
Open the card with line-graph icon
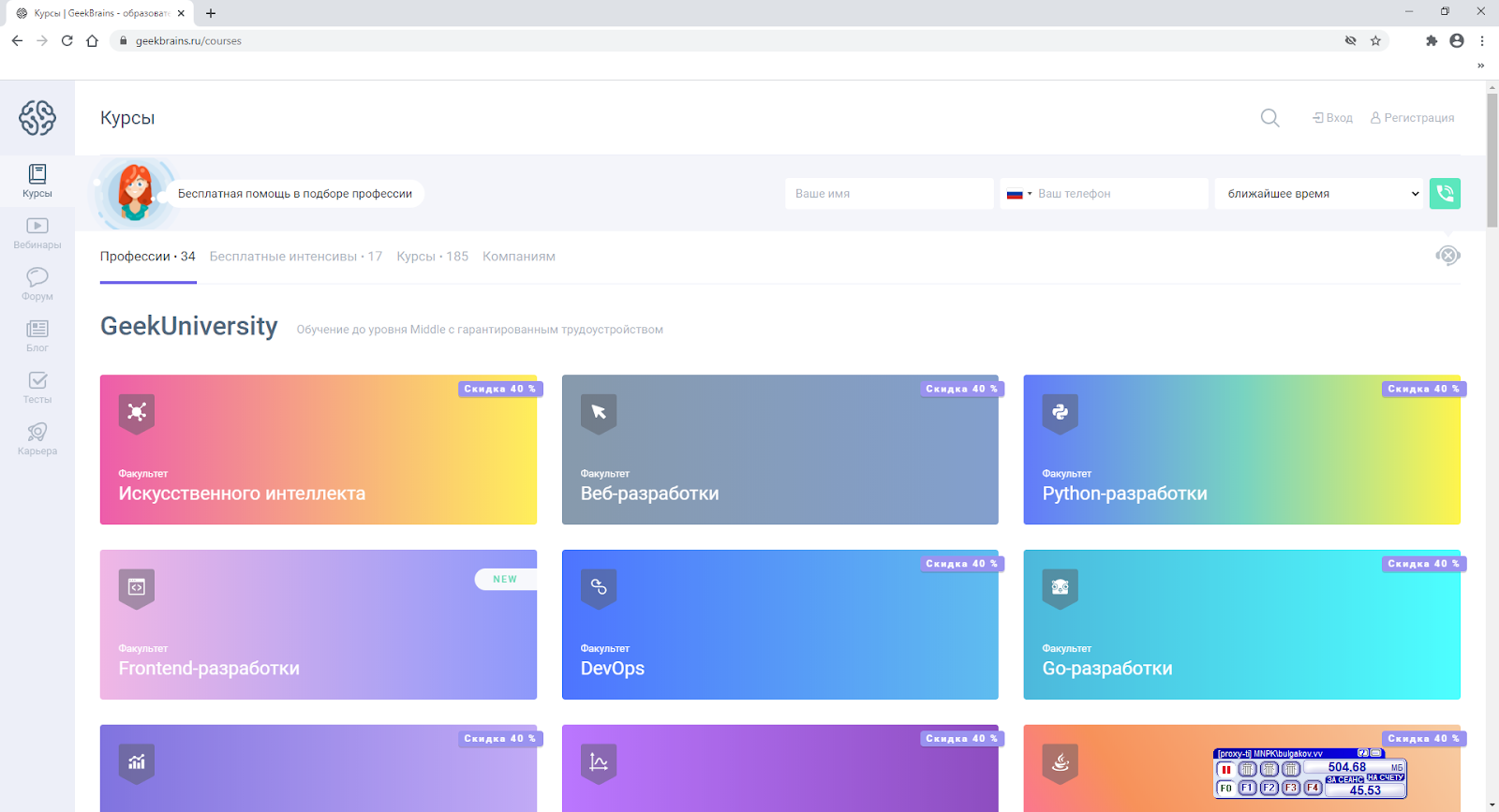point(780,768)
